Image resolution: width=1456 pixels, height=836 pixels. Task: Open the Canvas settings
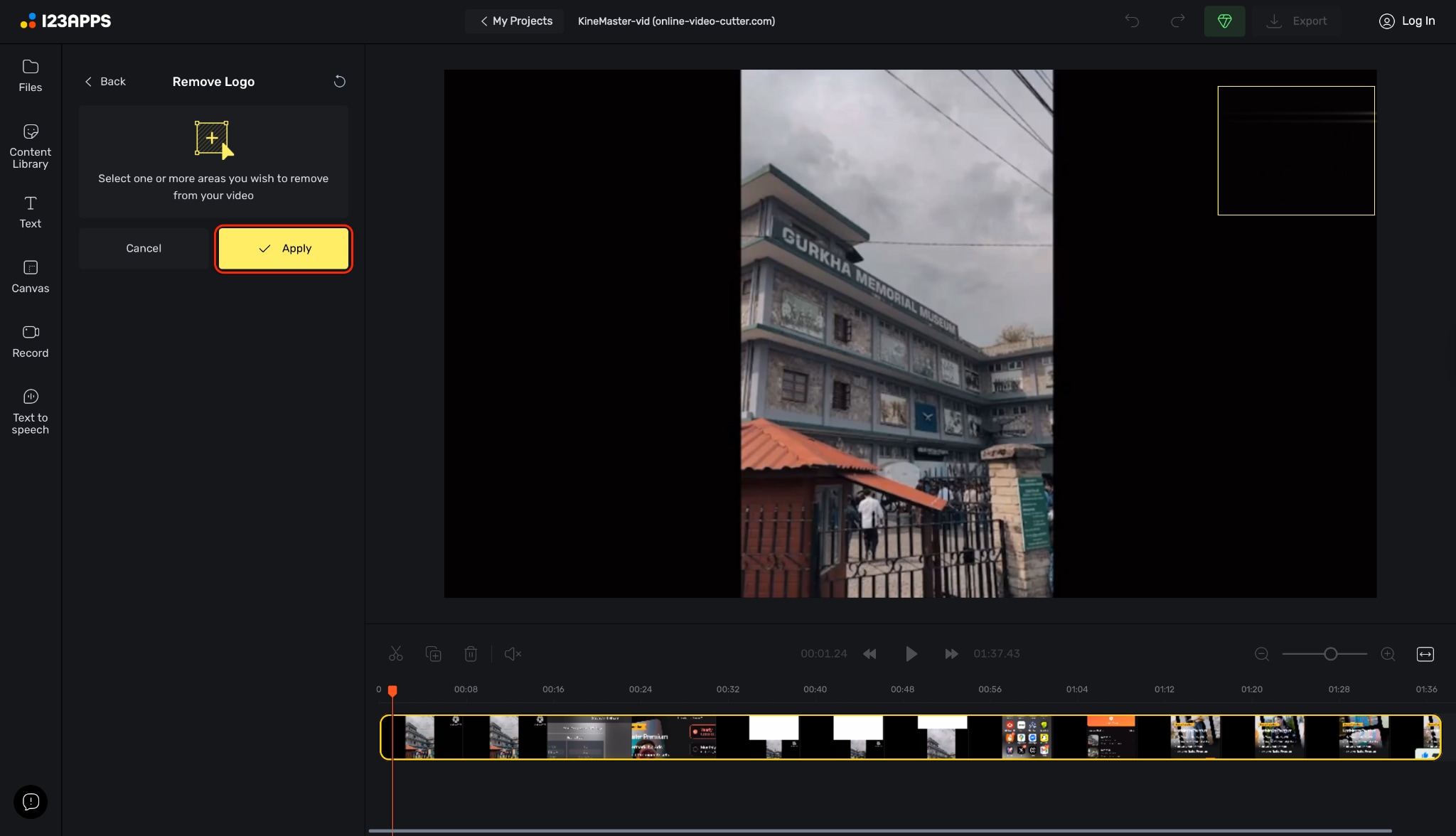point(30,277)
